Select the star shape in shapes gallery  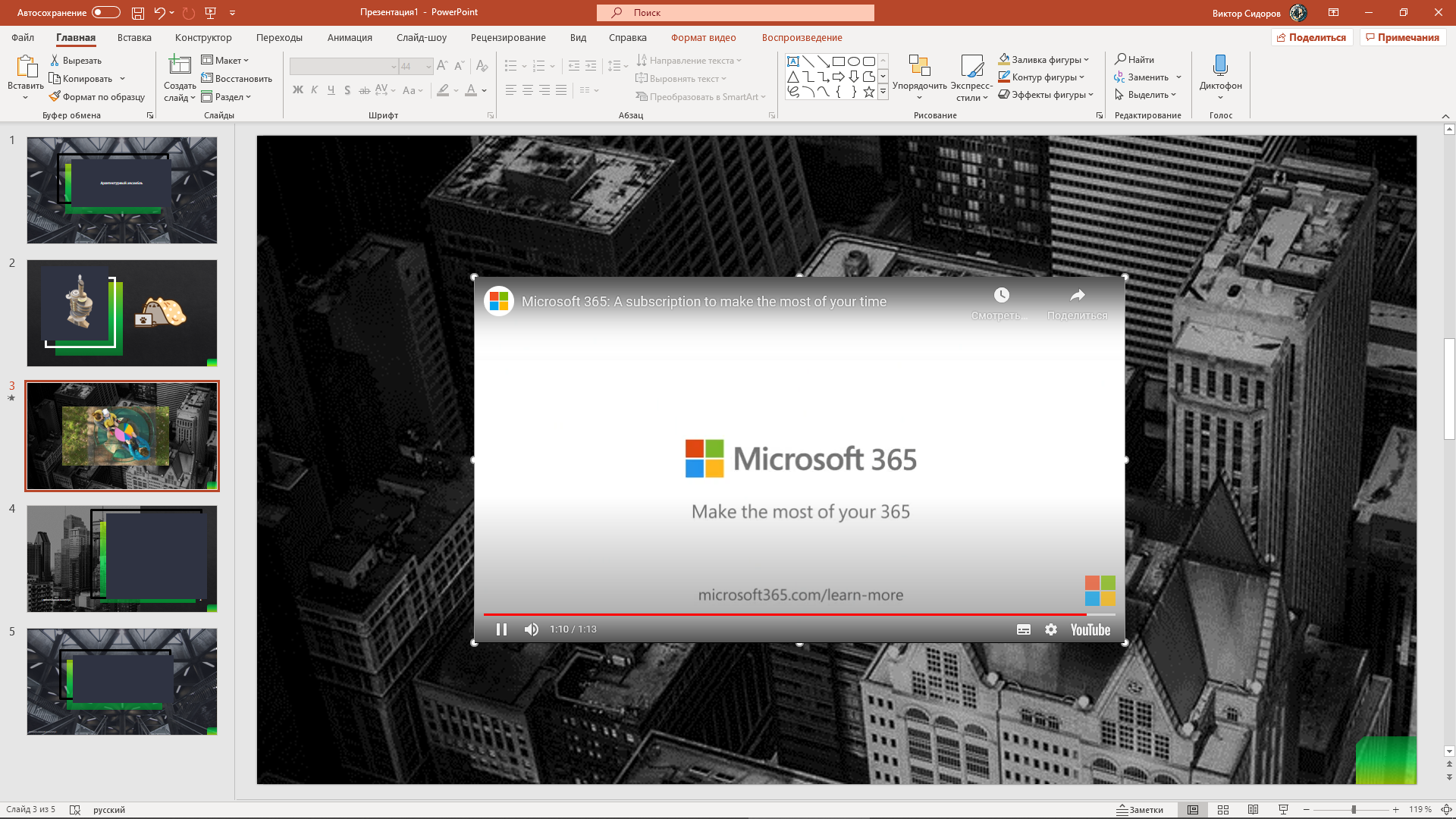pyautogui.click(x=869, y=92)
